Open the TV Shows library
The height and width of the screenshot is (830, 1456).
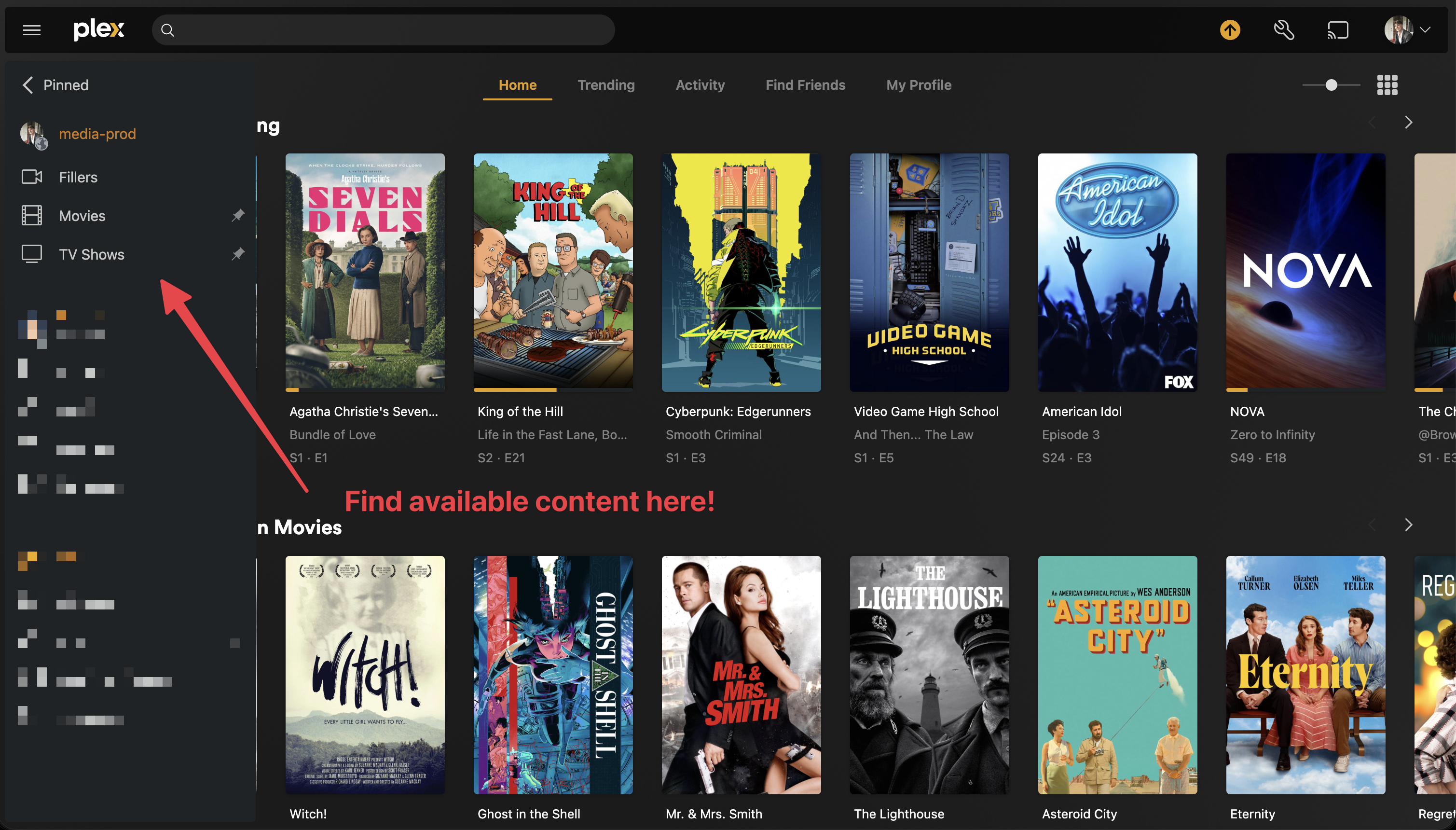point(91,254)
